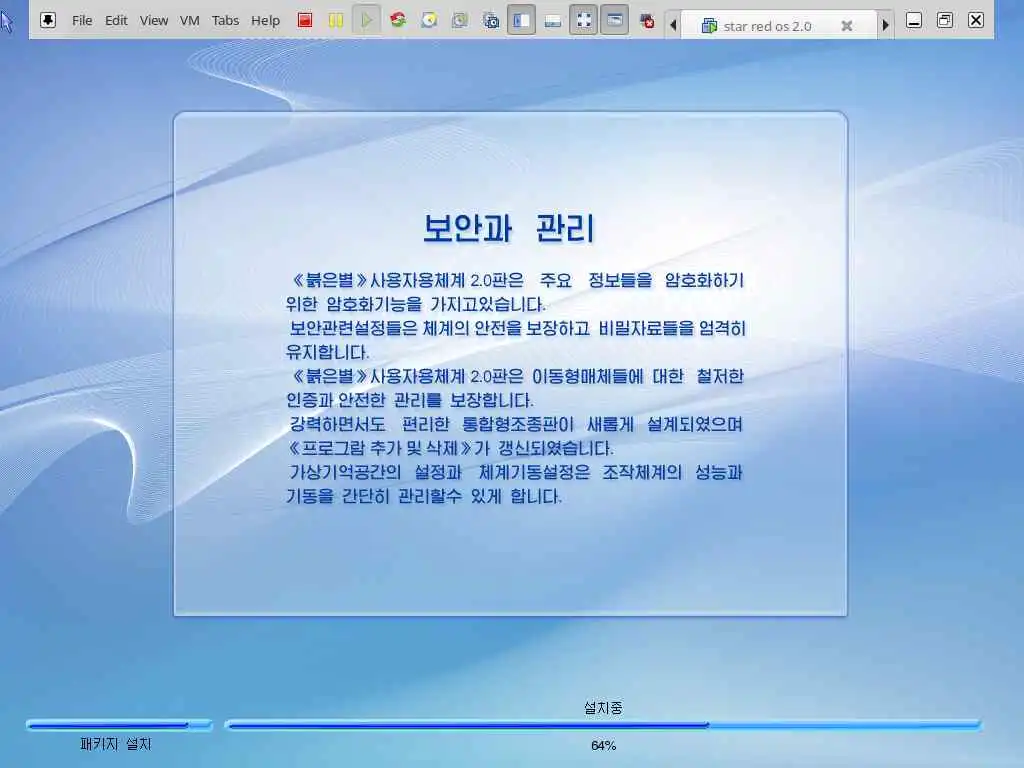Open the Help menu

click(x=265, y=20)
